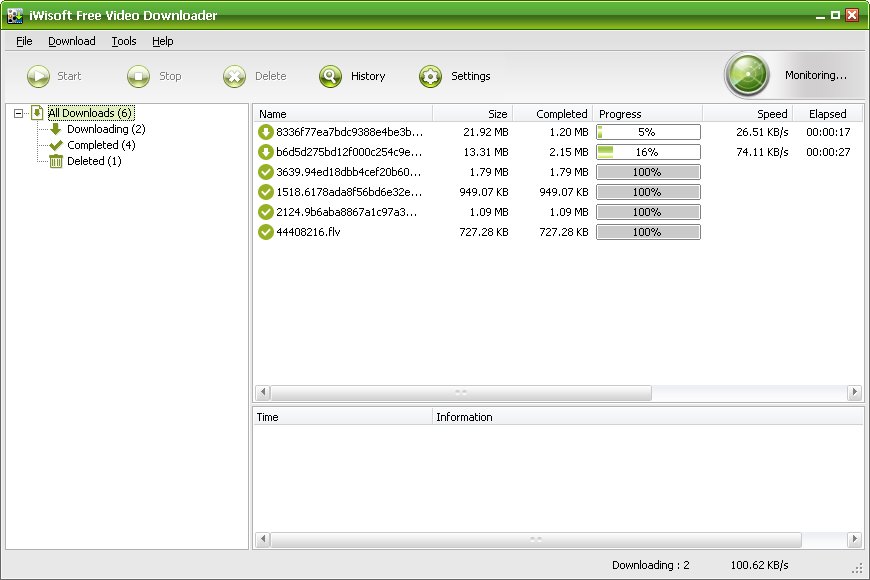Click status bar Downloading : 2 text
Screen dimensions: 870x580
[x=650, y=565]
